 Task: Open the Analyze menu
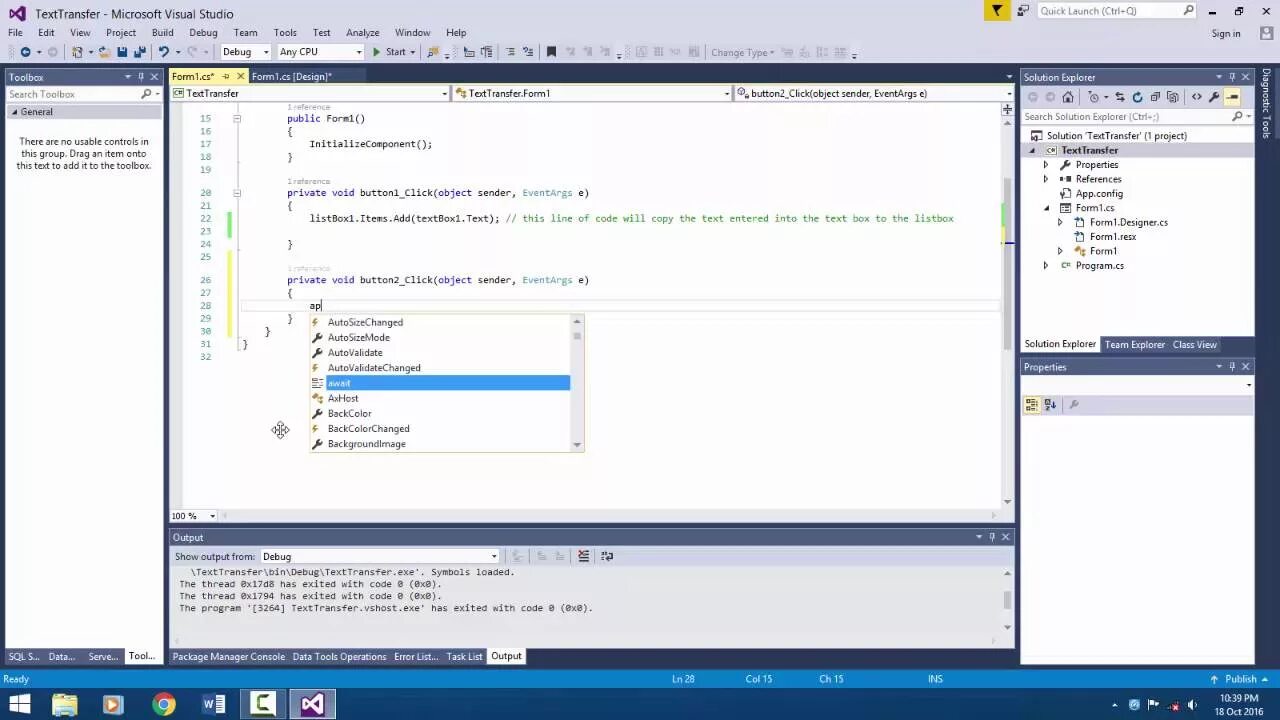362,33
